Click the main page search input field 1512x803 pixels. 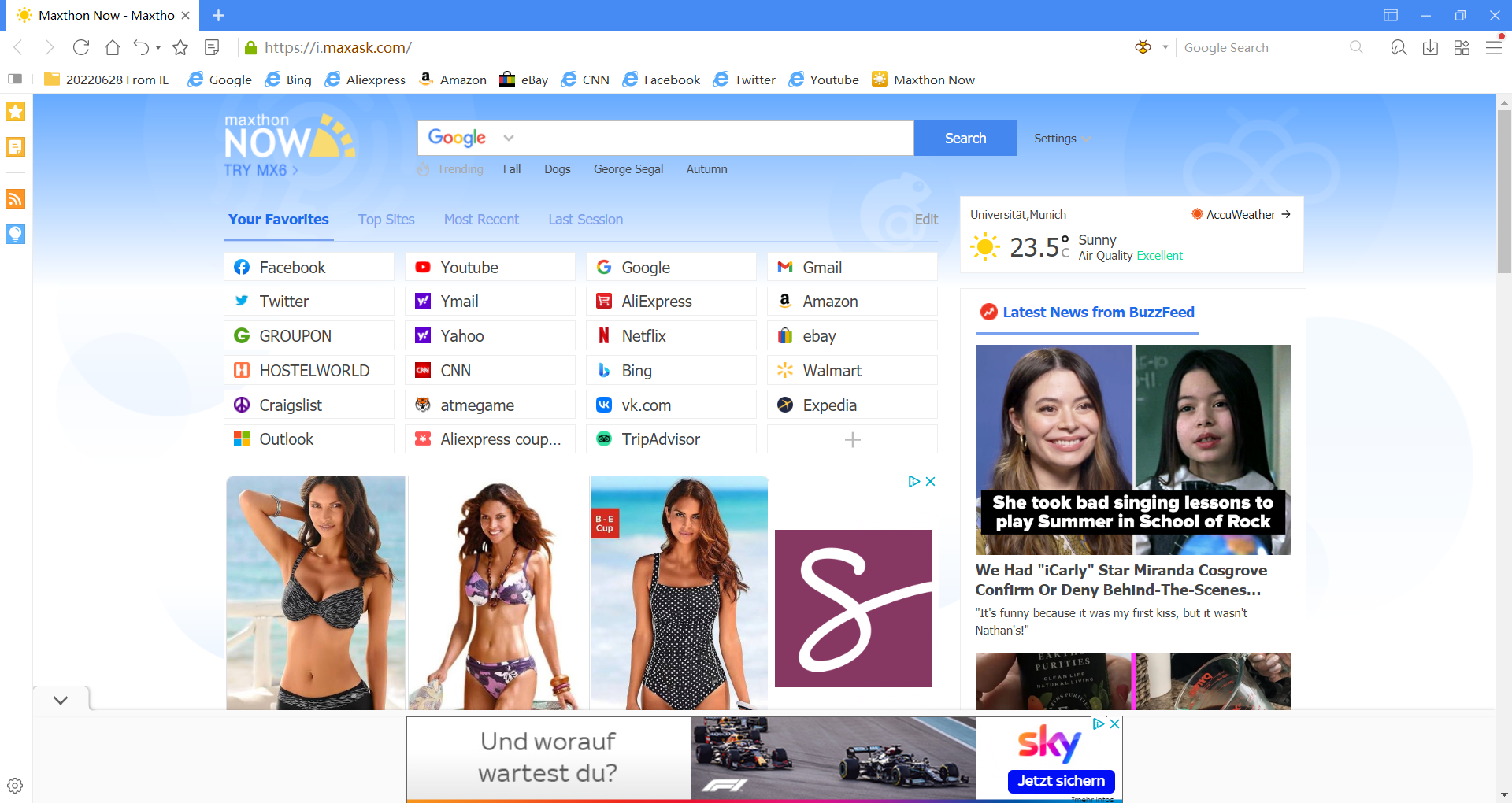tap(717, 139)
